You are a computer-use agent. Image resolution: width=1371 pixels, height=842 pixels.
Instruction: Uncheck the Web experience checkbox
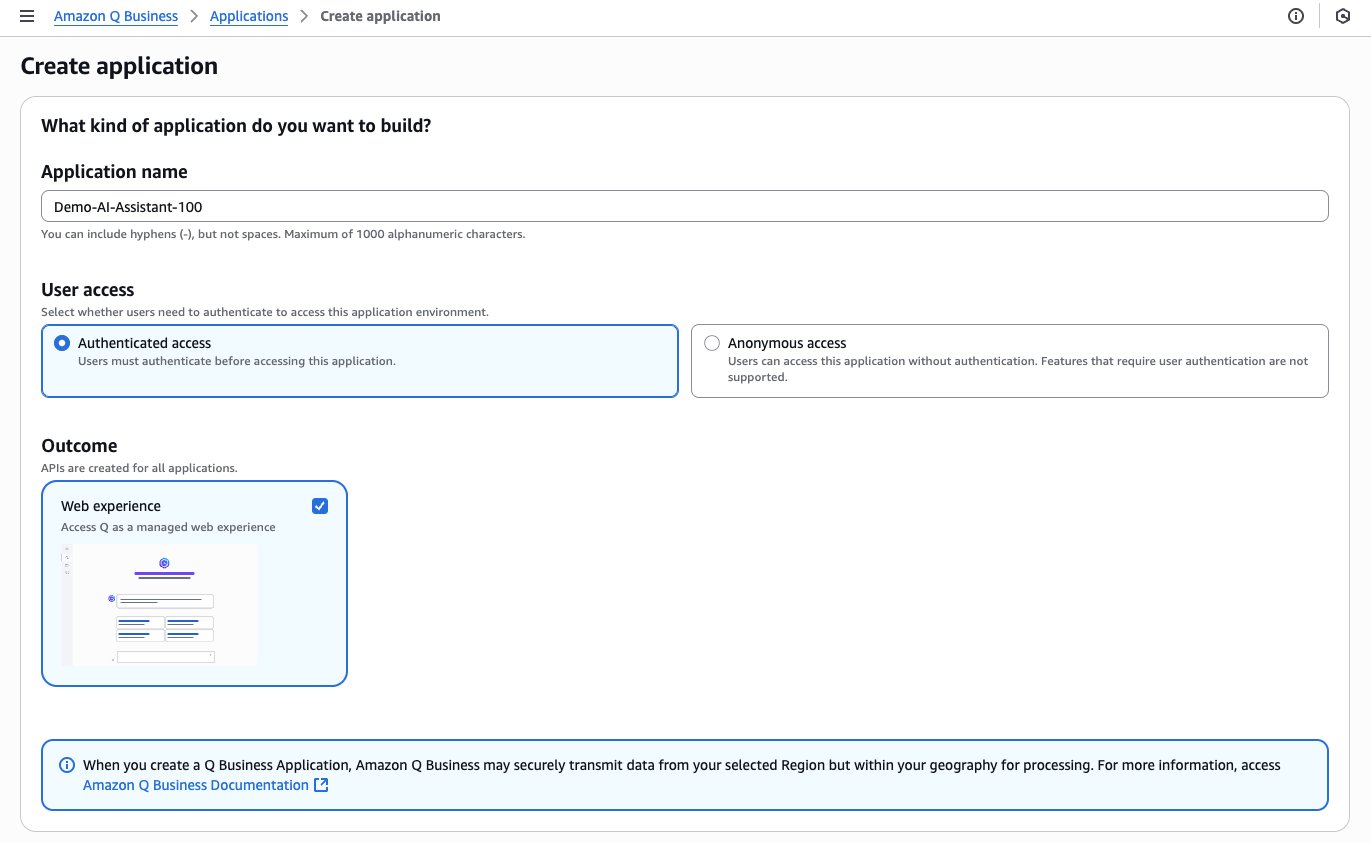320,506
